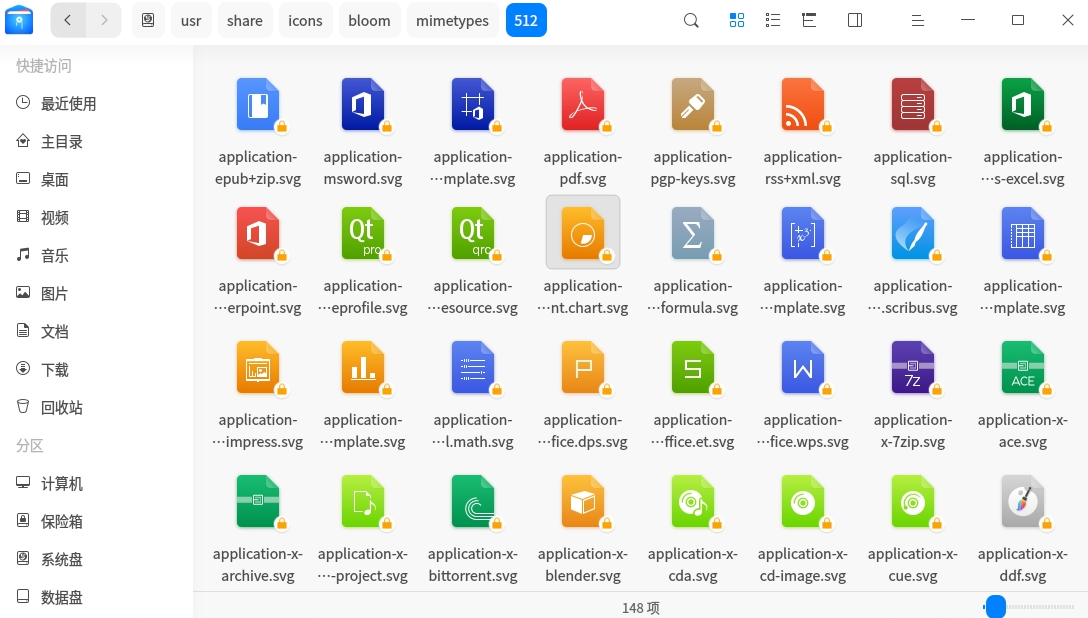Click the application-x-cda.svg disc icon
Image resolution: width=1088 pixels, height=618 pixels.
point(692,501)
